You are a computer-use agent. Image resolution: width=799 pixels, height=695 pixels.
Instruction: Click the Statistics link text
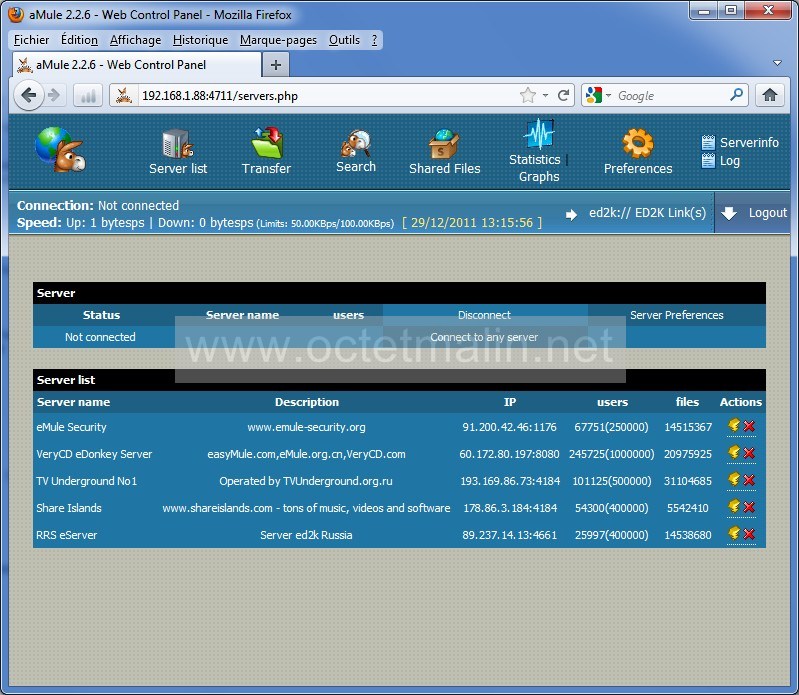(x=535, y=159)
